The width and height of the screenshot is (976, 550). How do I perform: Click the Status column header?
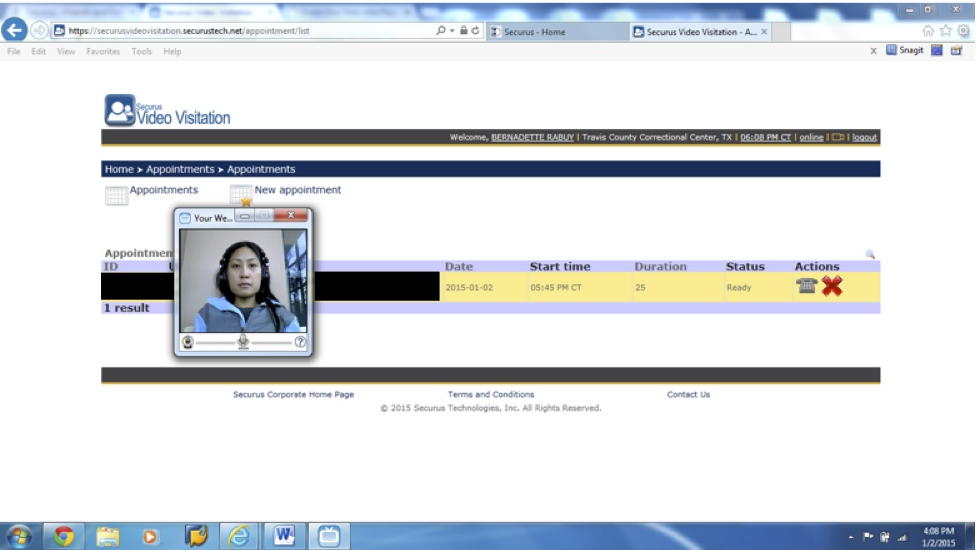tap(744, 266)
